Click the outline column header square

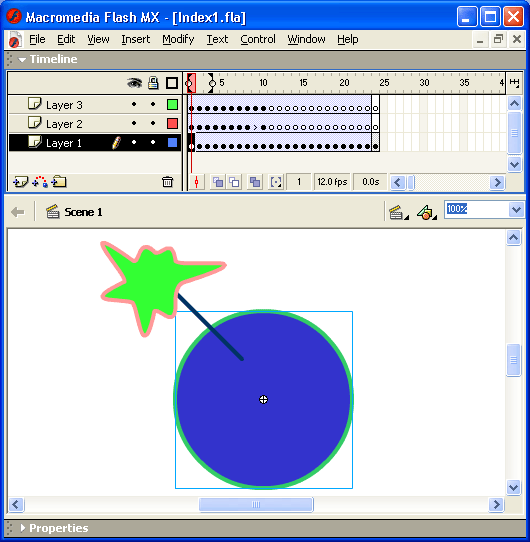point(172,83)
